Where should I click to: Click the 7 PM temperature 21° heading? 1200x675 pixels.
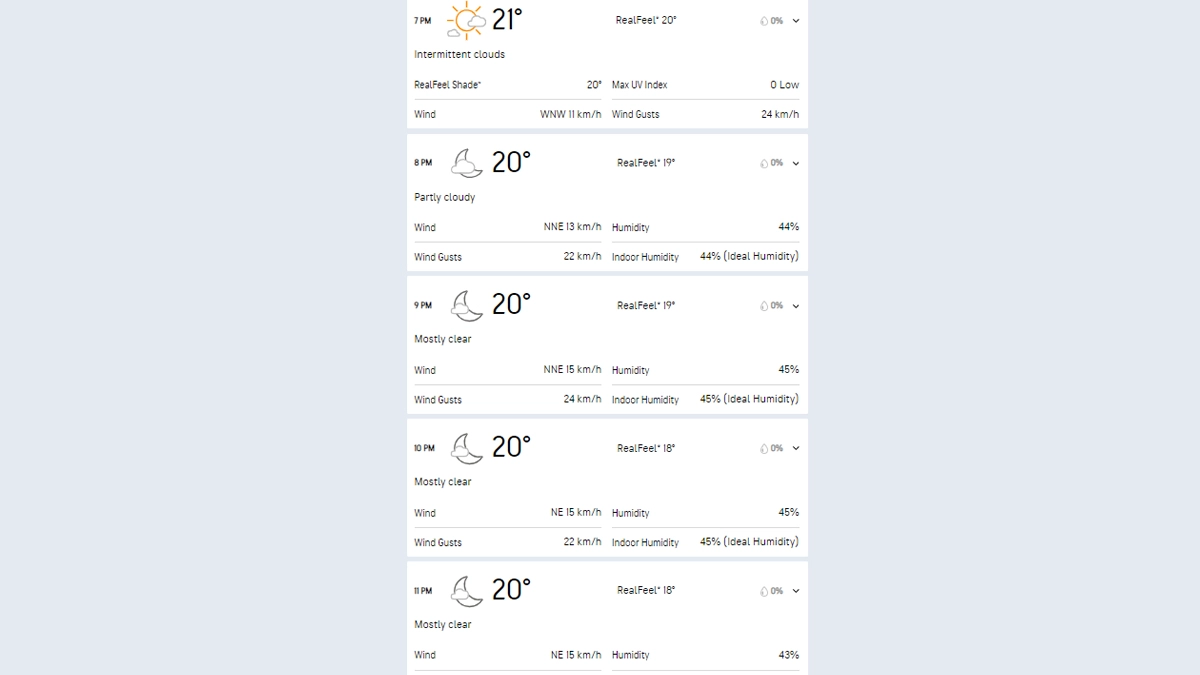pos(507,20)
